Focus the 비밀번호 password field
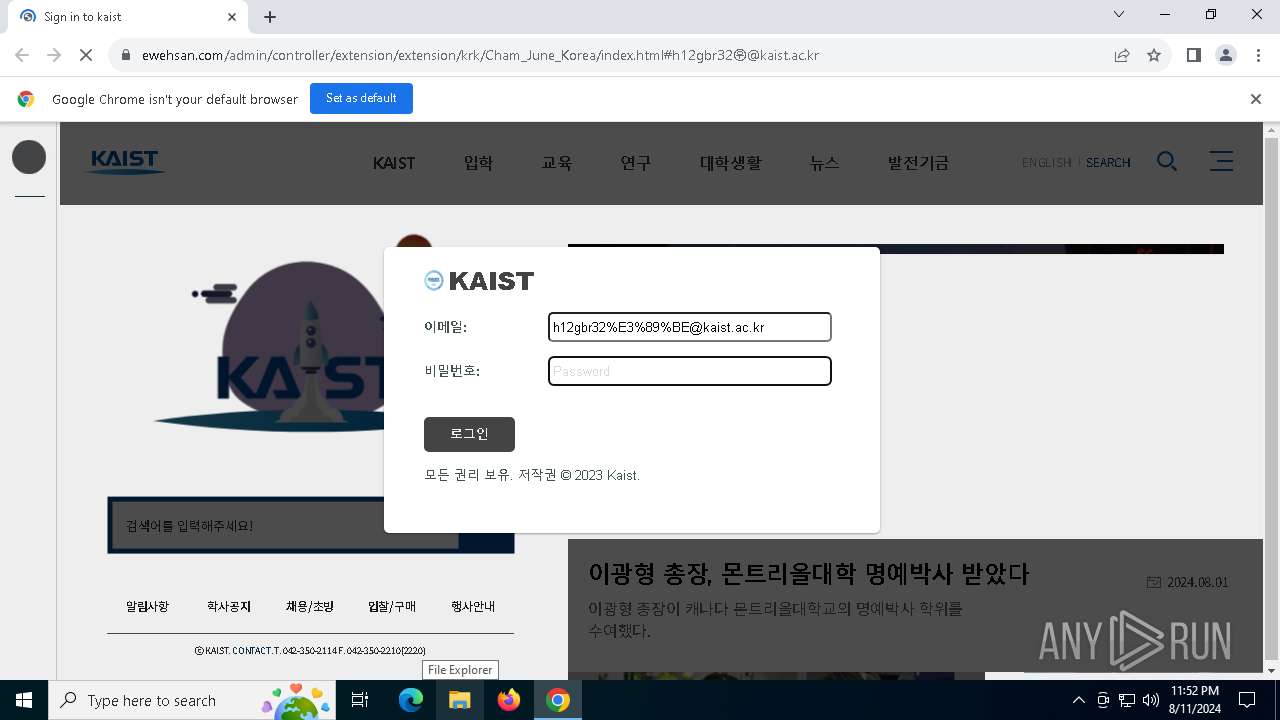Image resolution: width=1280 pixels, height=720 pixels. coord(690,371)
